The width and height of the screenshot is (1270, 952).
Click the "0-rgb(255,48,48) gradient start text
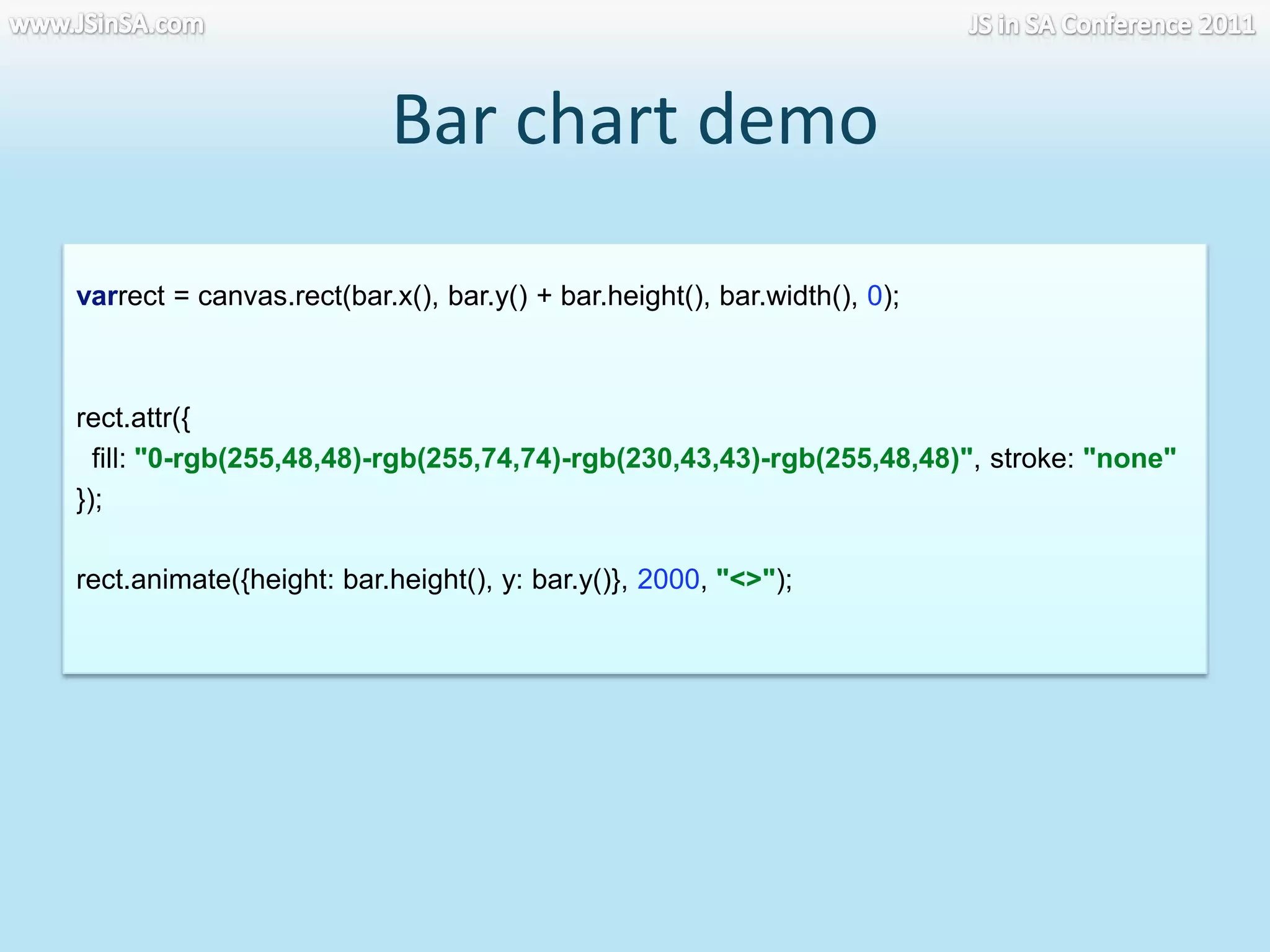[x=248, y=459]
